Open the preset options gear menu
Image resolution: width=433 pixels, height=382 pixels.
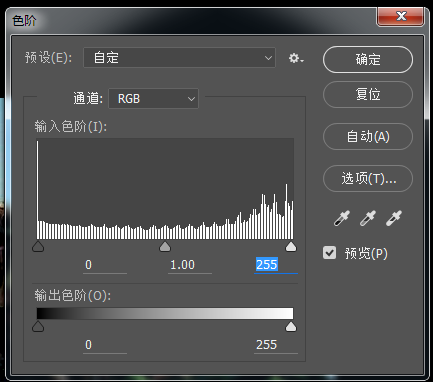point(296,58)
